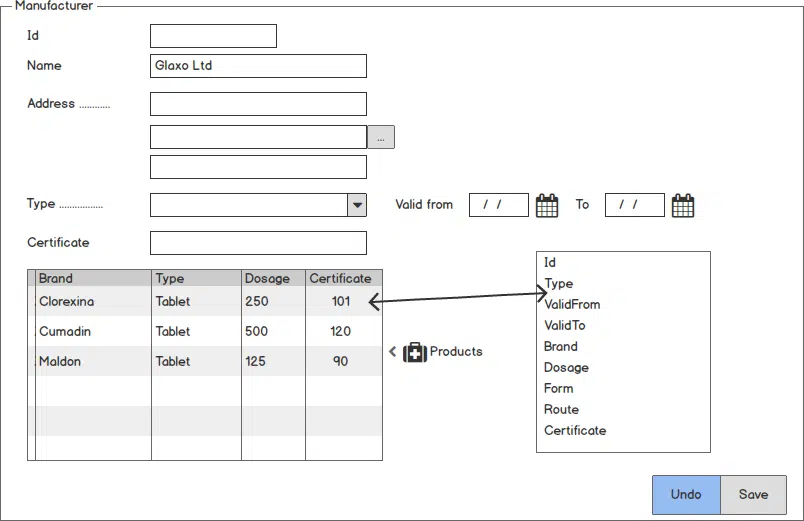Screen dimensions: 804x521
Task: Click the Certificate input field
Action: click(258, 243)
